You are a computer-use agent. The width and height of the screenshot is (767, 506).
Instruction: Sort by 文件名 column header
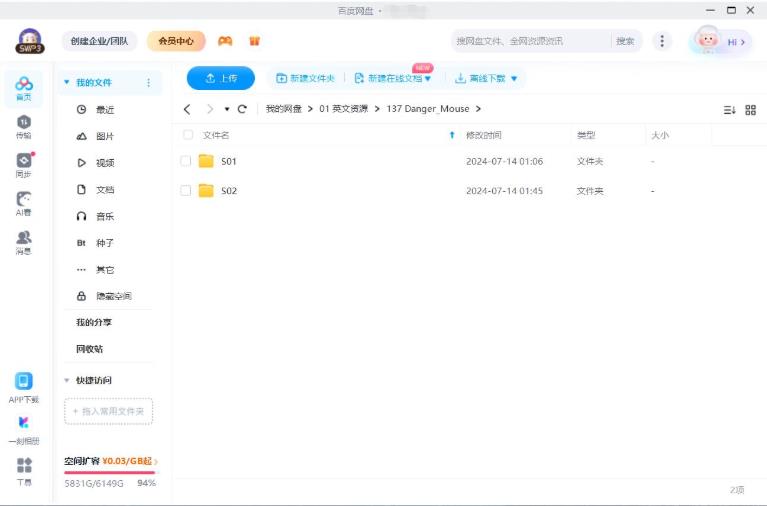tap(216, 135)
